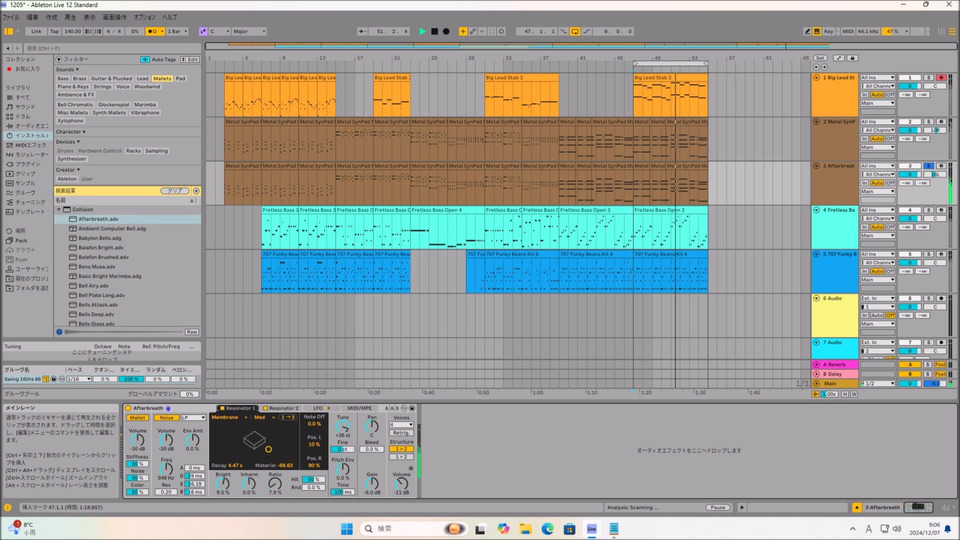Select Bell Airy.adv preset
Viewport: 960px width, 540px height.
tap(93, 286)
